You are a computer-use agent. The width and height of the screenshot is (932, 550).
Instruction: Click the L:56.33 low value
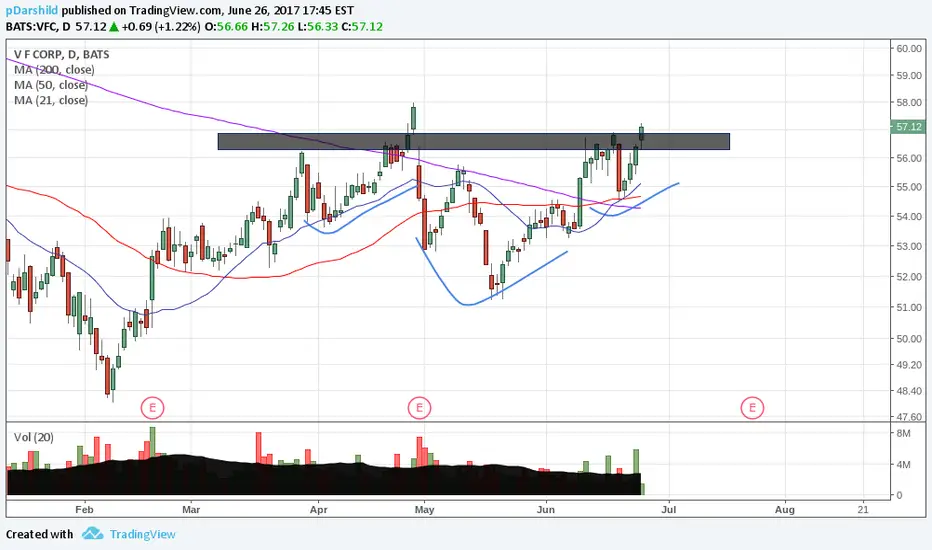(x=317, y=27)
